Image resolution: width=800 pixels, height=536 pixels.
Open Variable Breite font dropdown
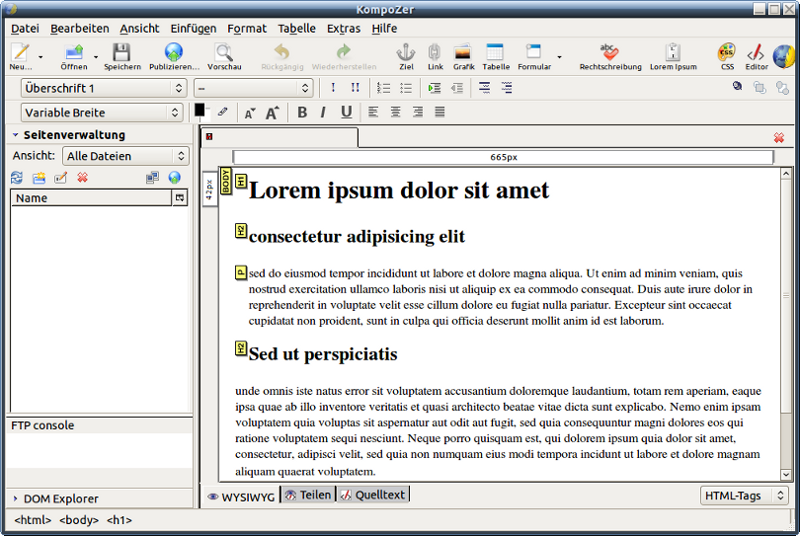(102, 113)
